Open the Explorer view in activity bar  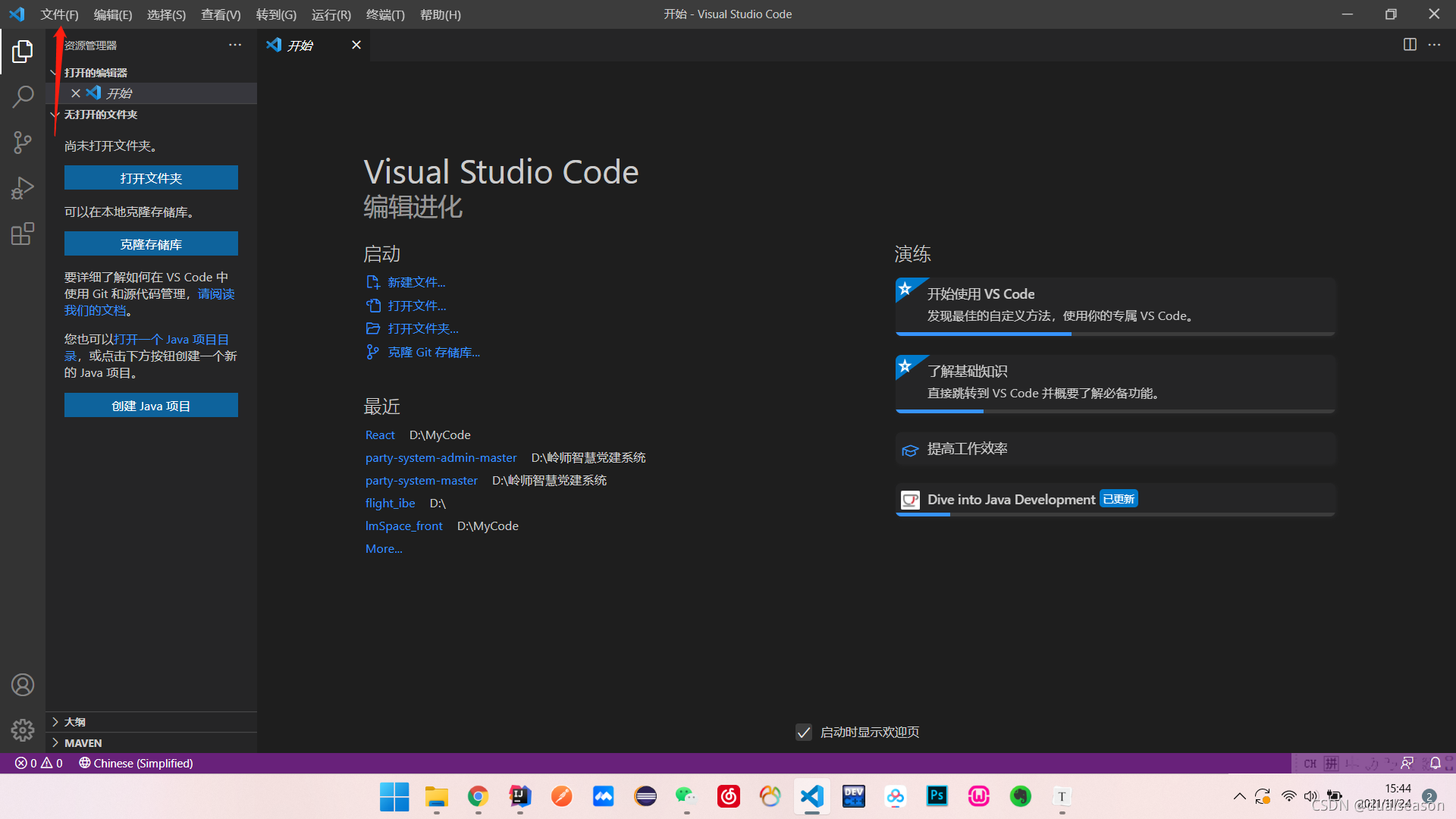click(x=23, y=51)
